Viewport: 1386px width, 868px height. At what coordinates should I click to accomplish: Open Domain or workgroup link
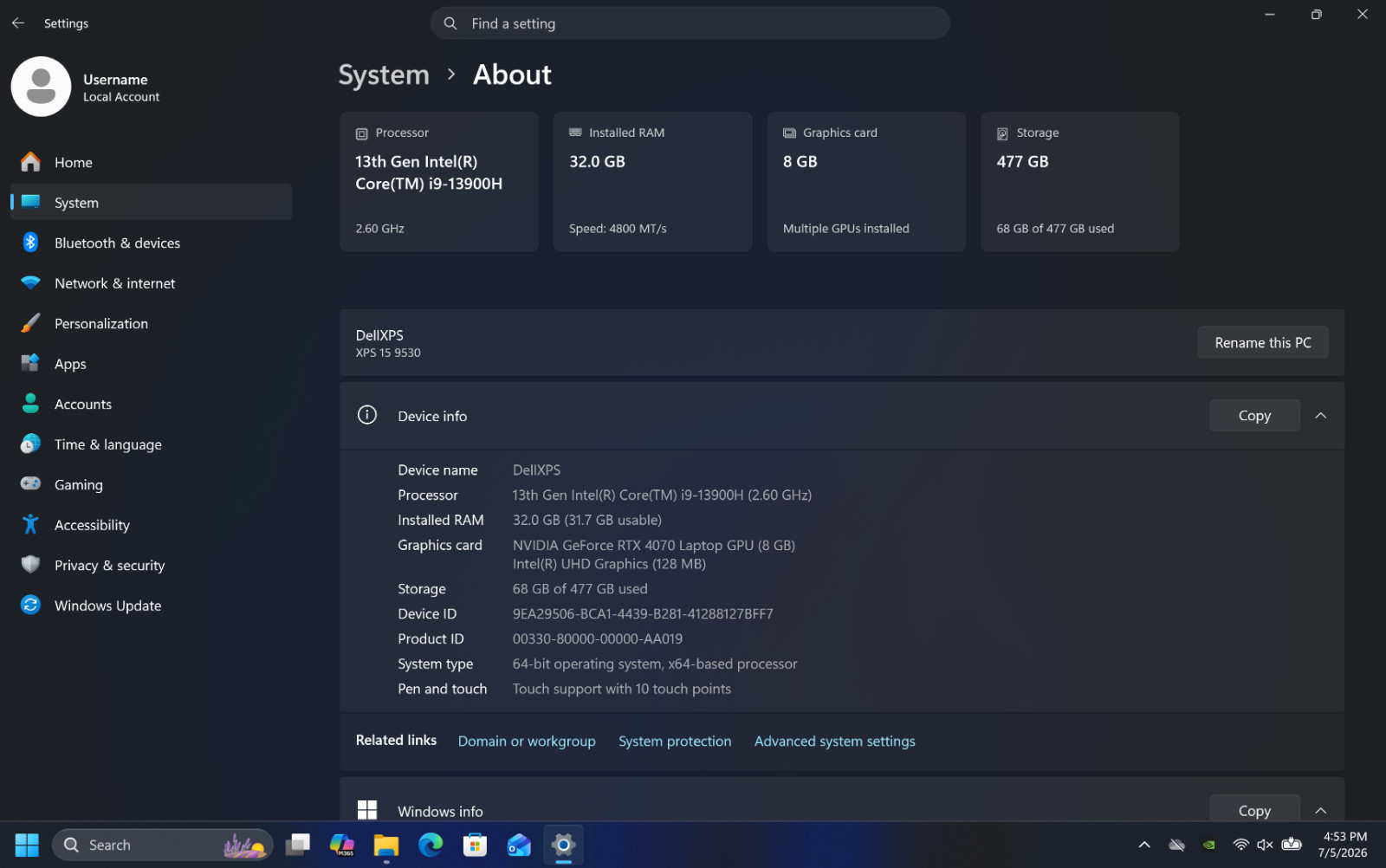(527, 741)
